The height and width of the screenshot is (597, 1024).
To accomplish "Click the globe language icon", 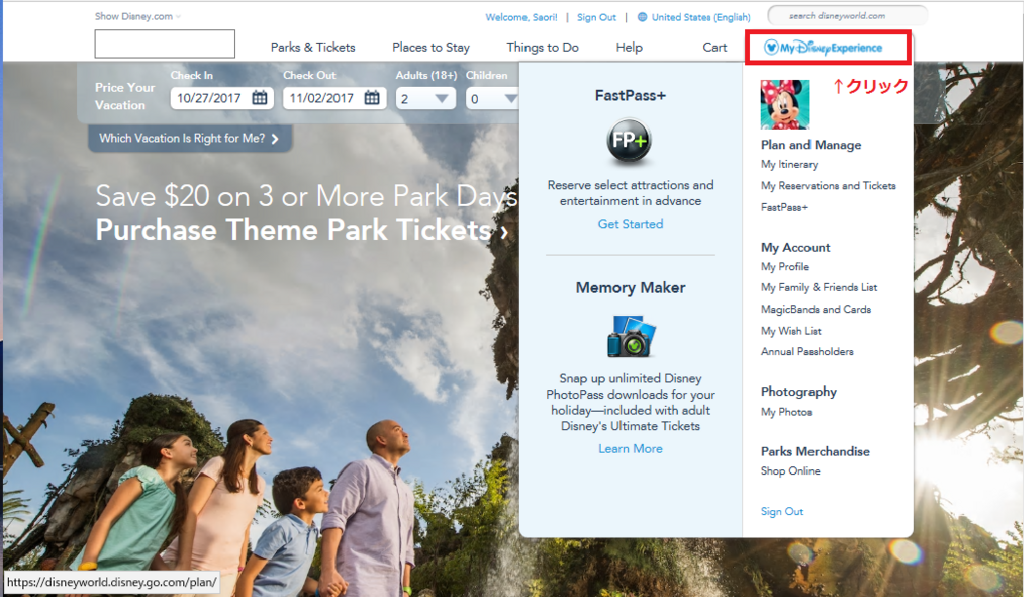I will pos(643,17).
